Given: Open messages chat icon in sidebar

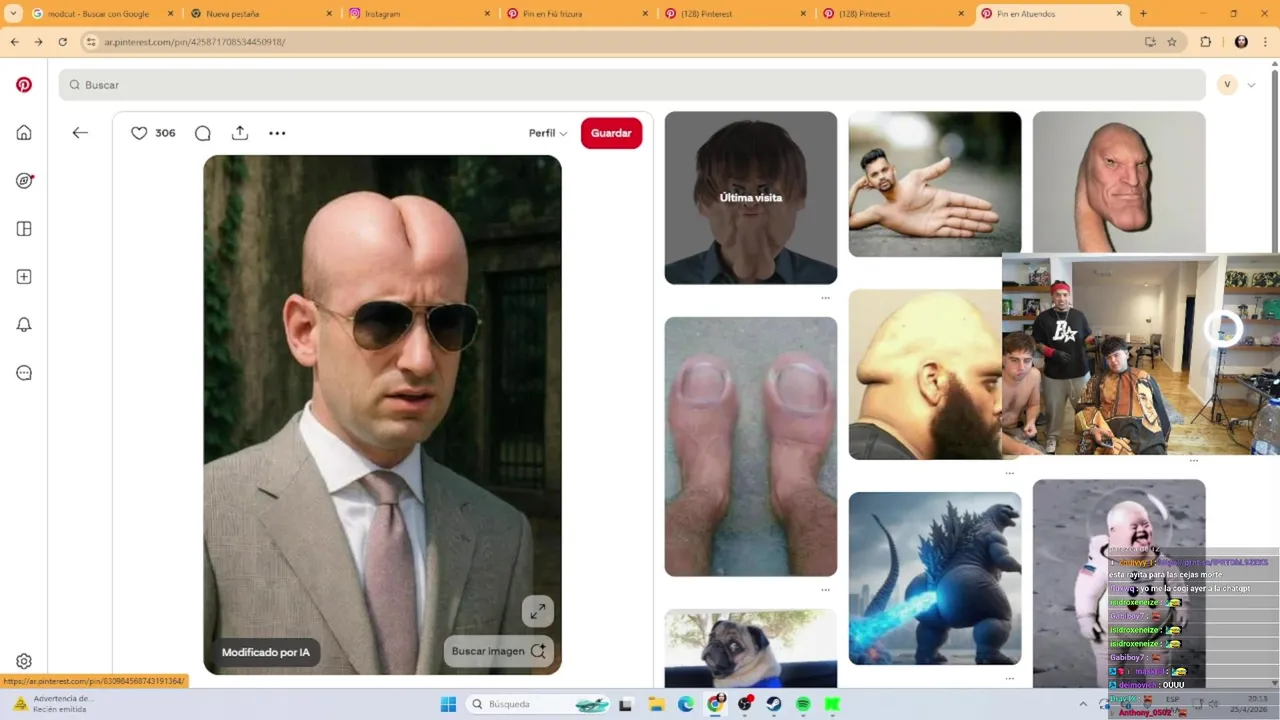Looking at the screenshot, I should coord(24,373).
